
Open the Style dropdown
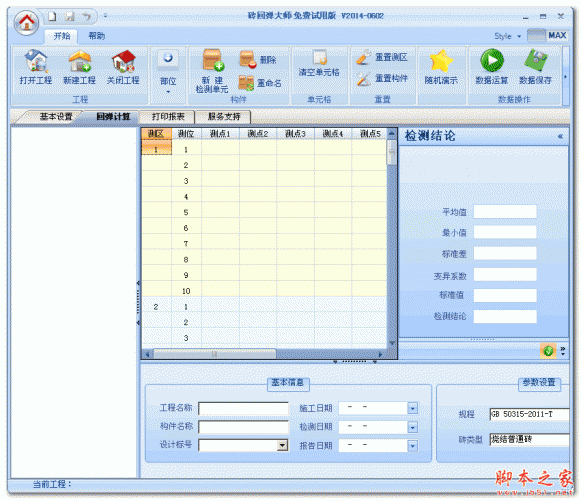508,36
